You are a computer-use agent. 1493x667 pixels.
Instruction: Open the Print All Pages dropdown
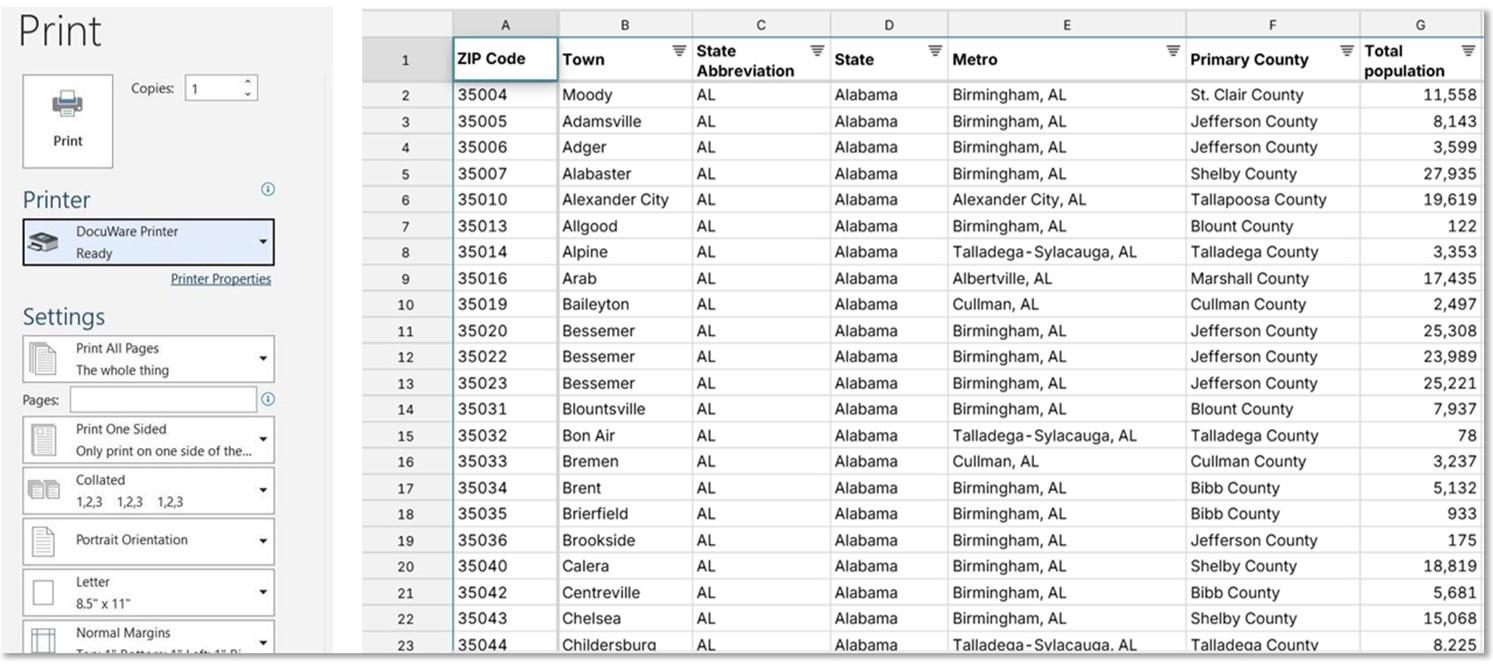[x=148, y=359]
